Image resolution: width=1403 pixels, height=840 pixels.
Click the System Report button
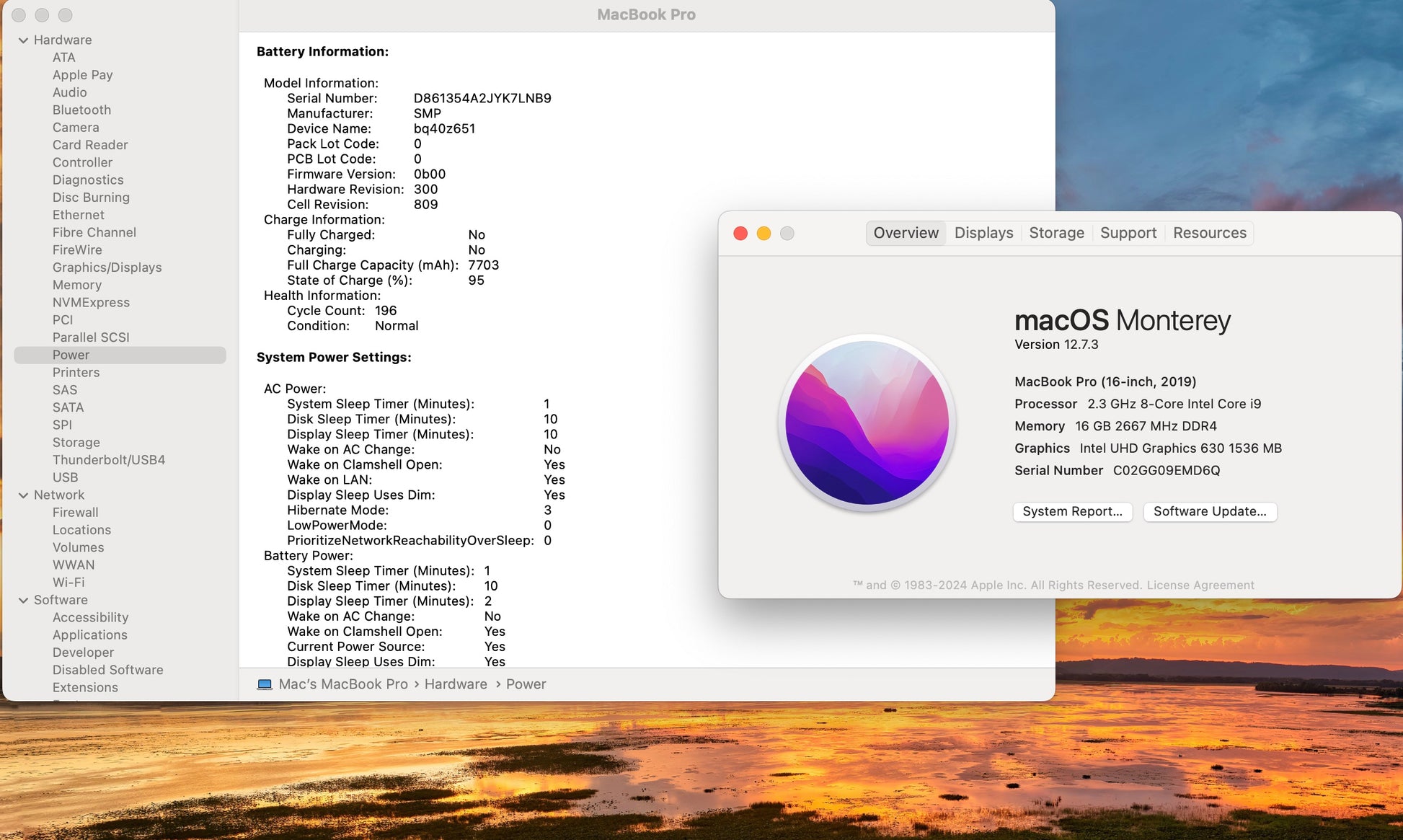[1072, 511]
